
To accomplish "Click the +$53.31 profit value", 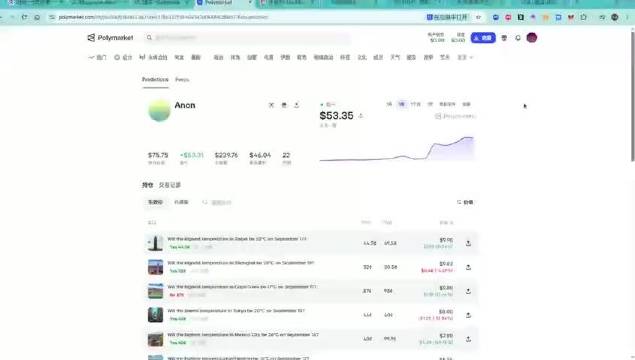I will (x=192, y=155).
